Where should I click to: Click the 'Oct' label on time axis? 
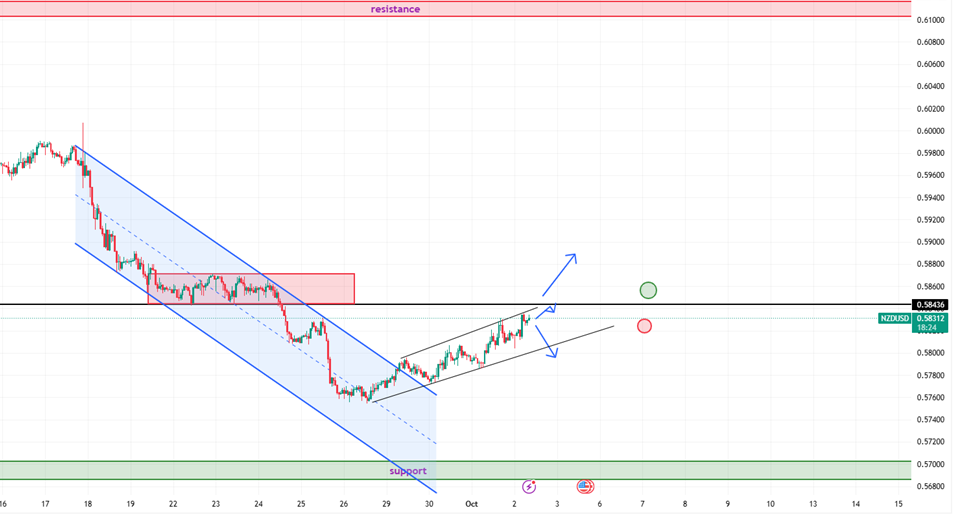(471, 503)
